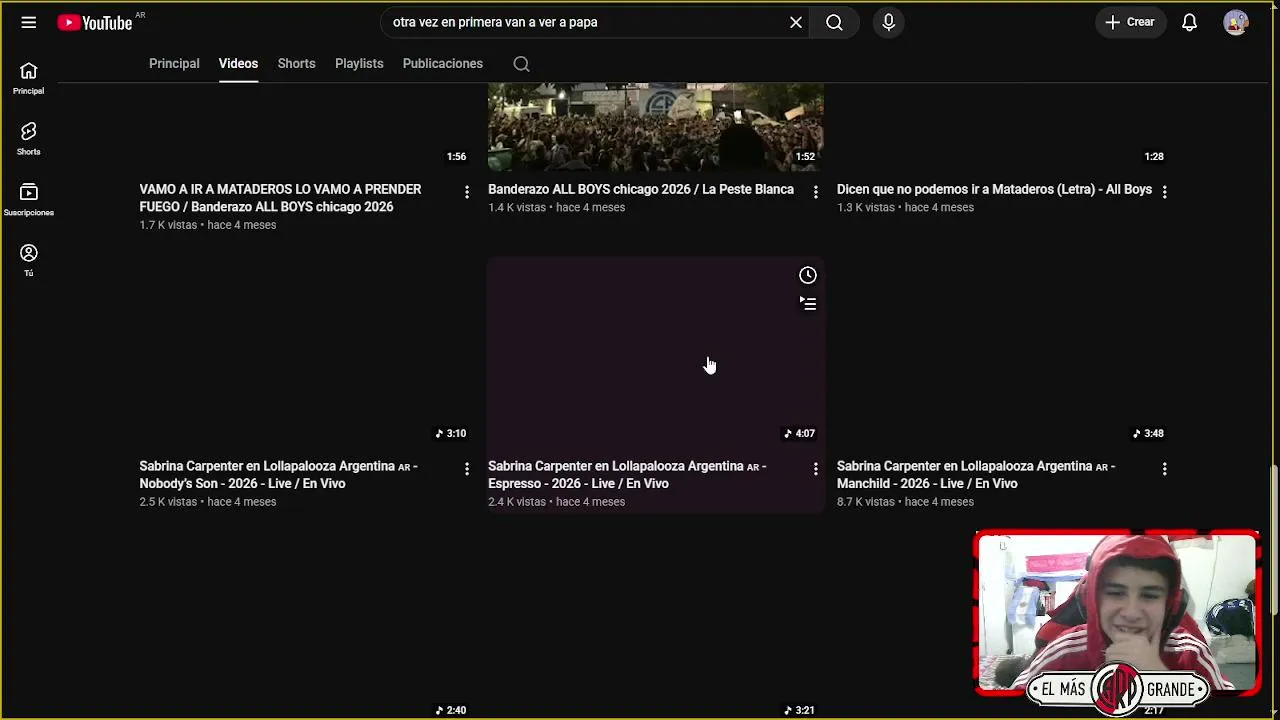Viewport: 1280px width, 720px height.
Task: Click "1.7 K vistas" text
Action: [168, 225]
